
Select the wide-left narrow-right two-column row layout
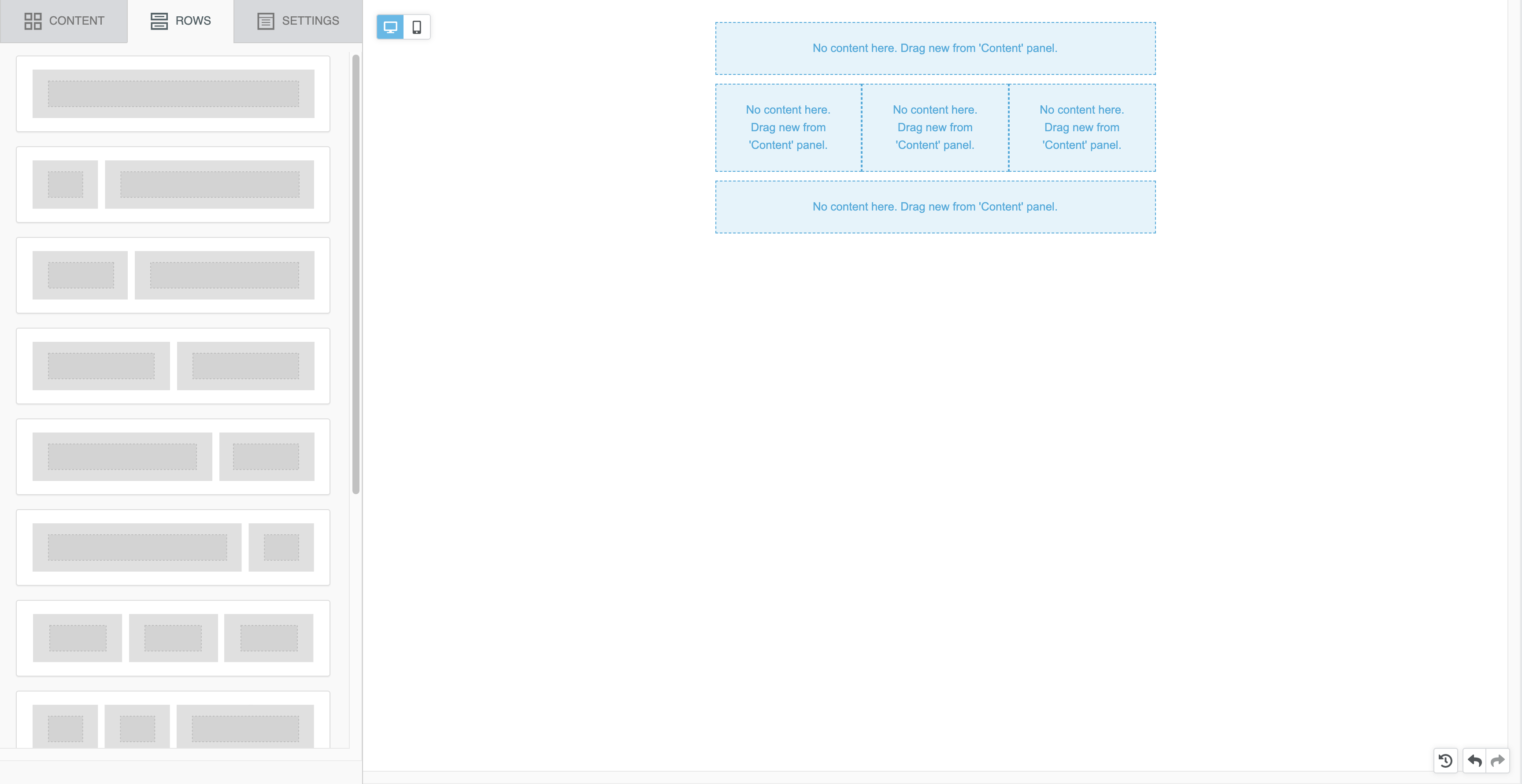click(173, 547)
